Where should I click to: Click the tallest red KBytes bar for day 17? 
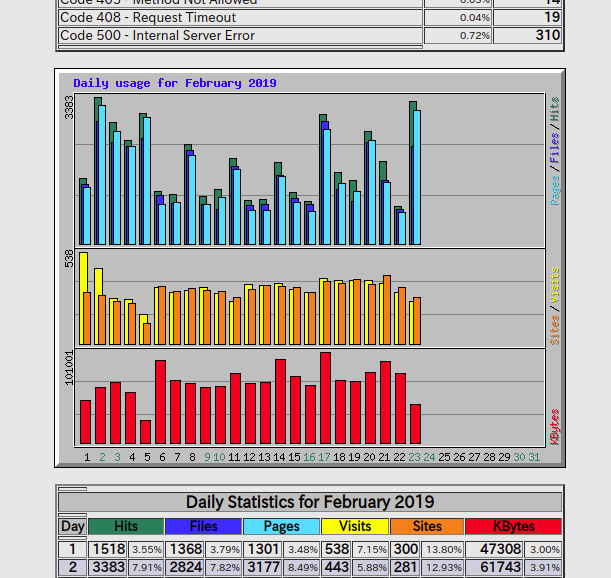[325, 398]
